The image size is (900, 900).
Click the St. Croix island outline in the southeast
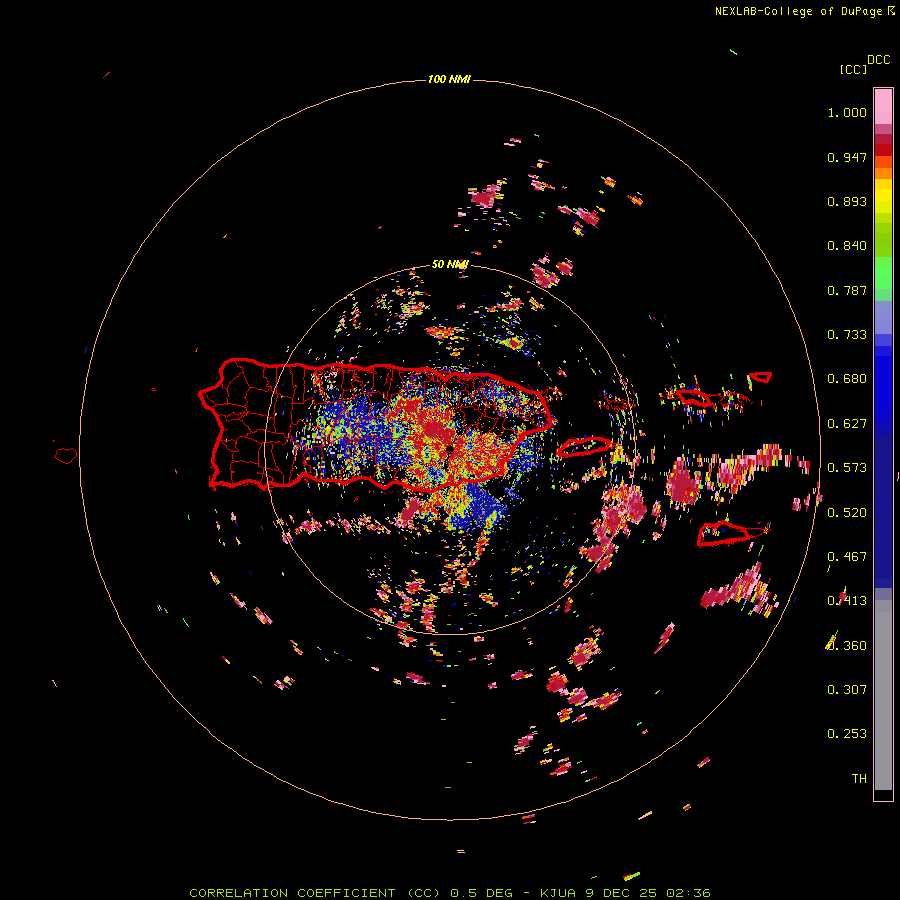(724, 534)
